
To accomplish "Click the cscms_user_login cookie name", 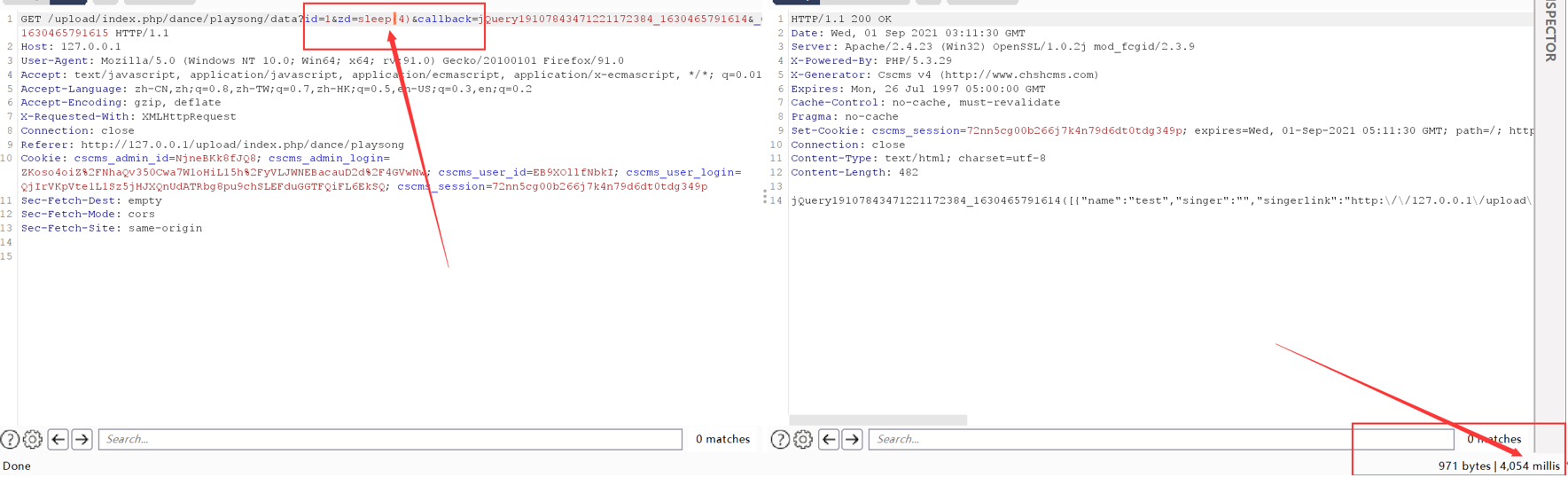I will [x=680, y=172].
